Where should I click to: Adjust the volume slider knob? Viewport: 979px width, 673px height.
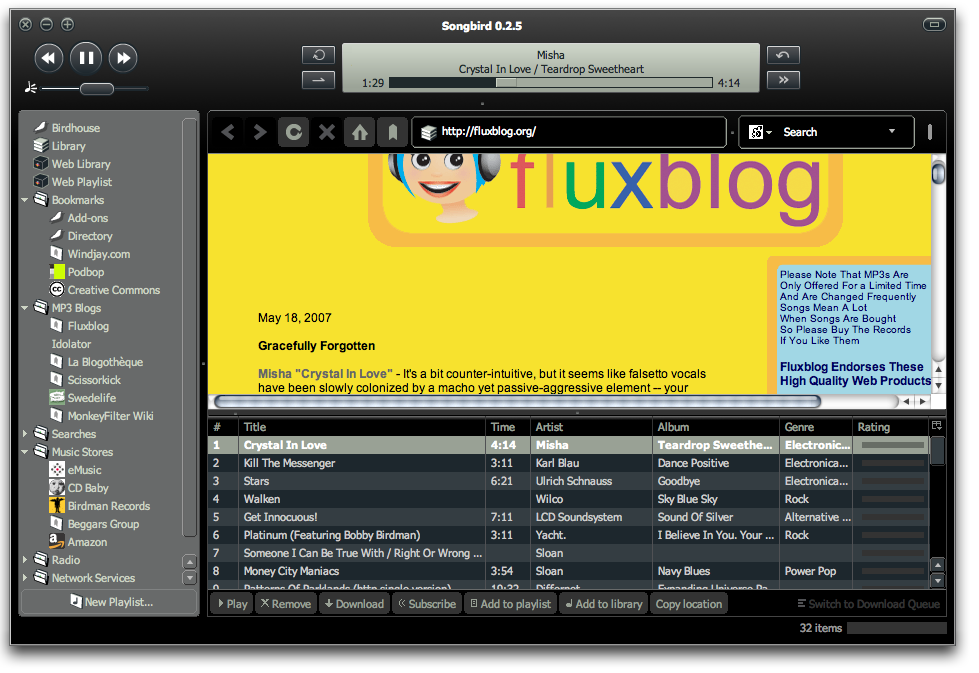[x=97, y=89]
